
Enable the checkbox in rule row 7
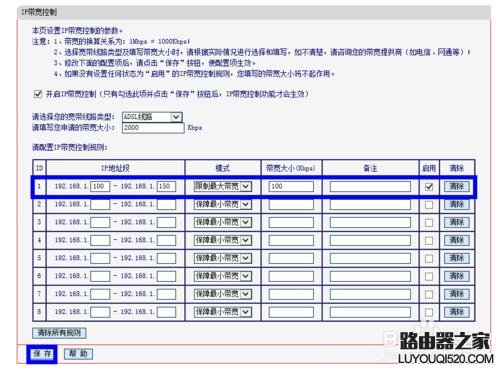pos(429,294)
